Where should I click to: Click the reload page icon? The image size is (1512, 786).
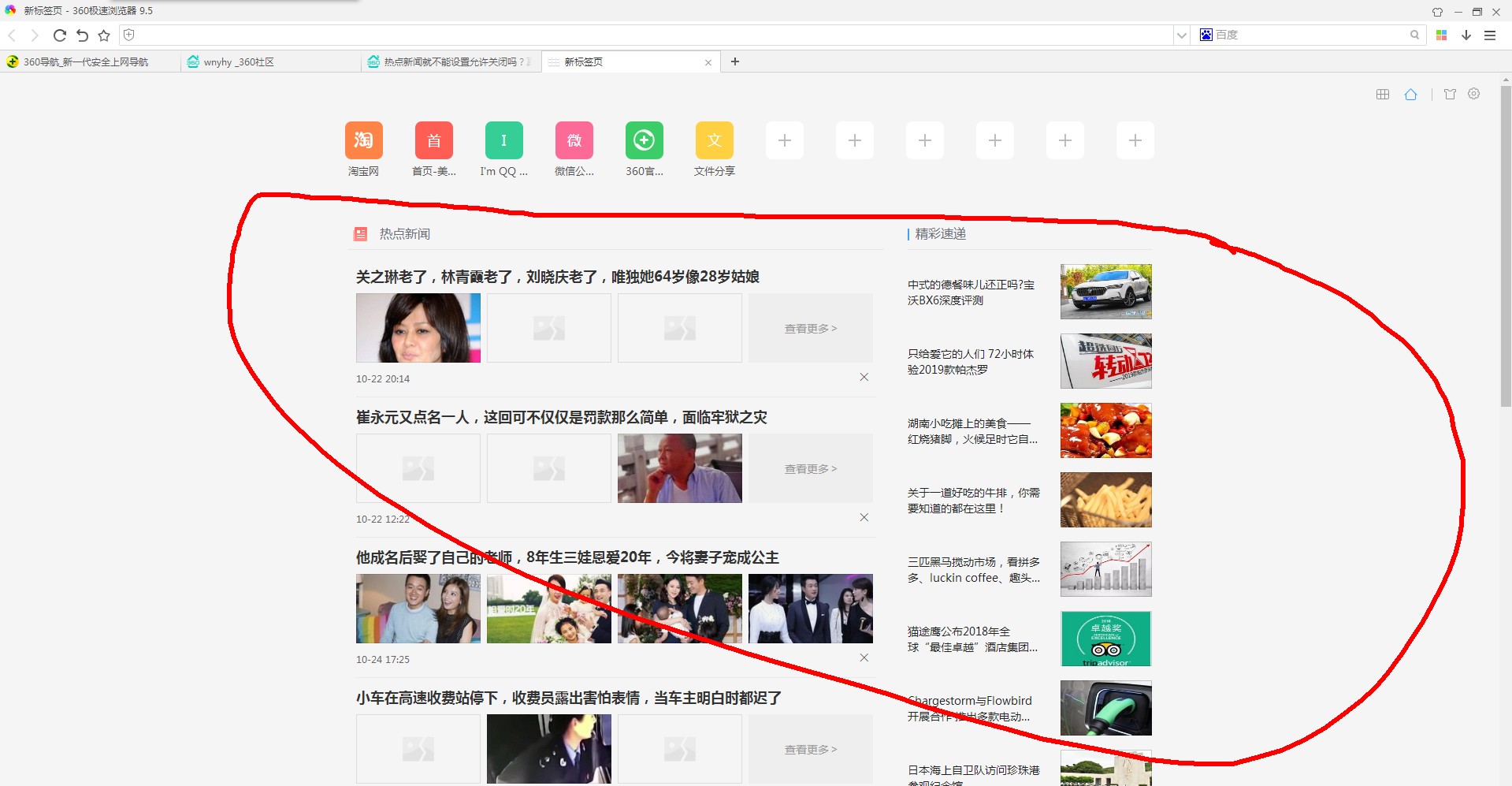[59, 35]
